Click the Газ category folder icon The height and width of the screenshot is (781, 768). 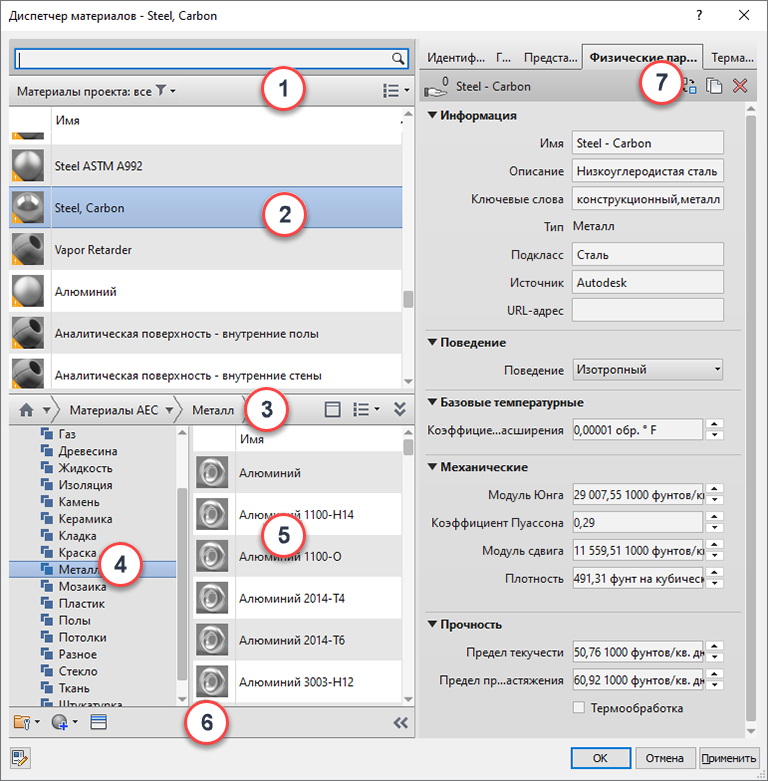[47, 434]
